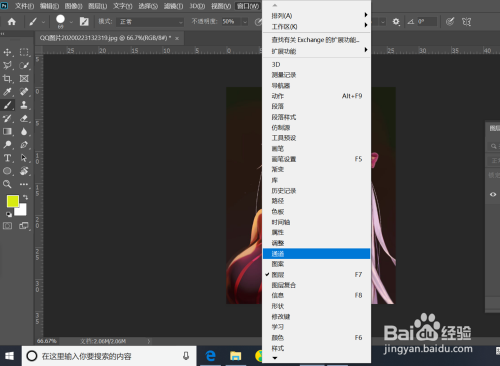The image size is (500, 366).
Task: Open the 滤镜(T) menu
Action: [173, 6]
